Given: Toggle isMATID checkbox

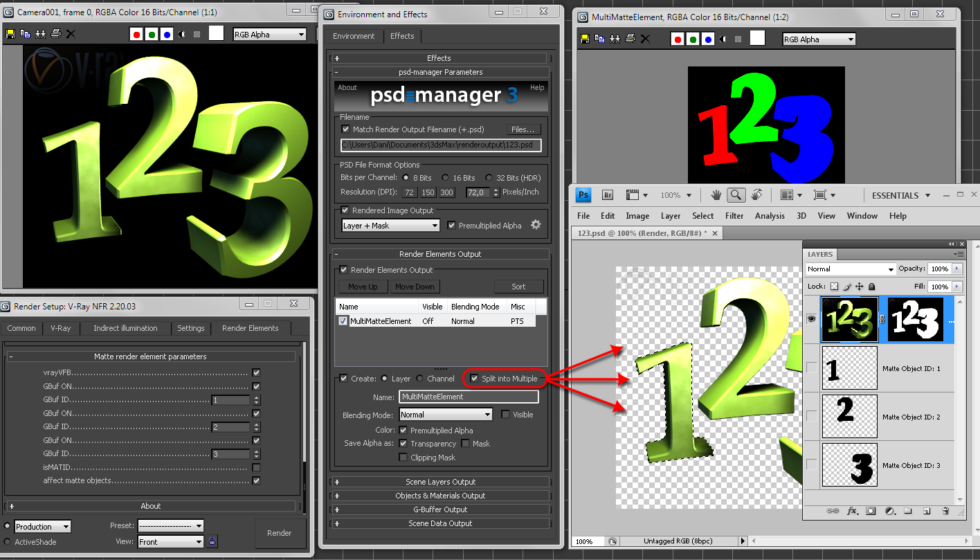Looking at the screenshot, I should coord(256,468).
